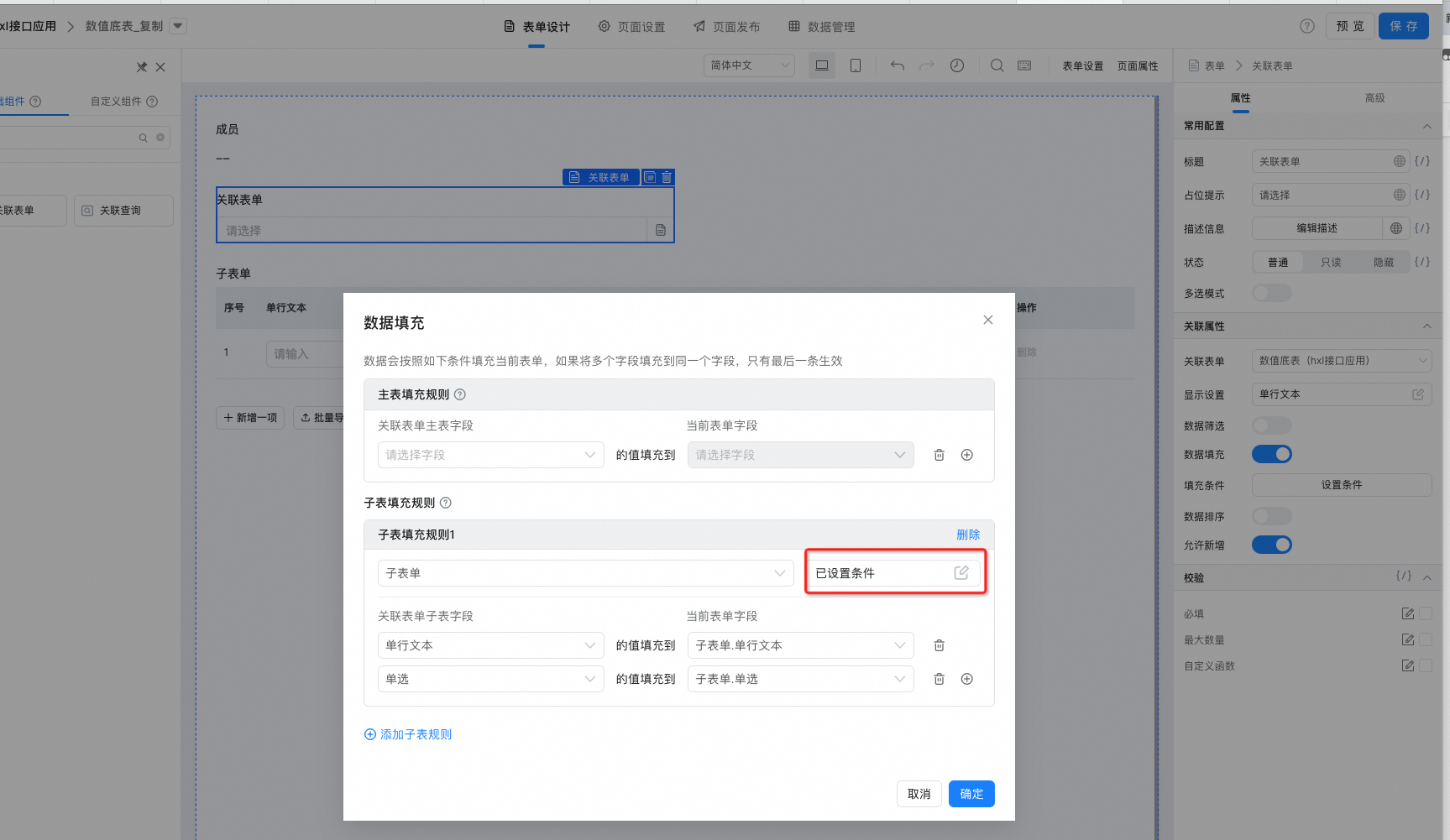
Task: Open the 子表单 sub-table dropdown
Action: 586,573
